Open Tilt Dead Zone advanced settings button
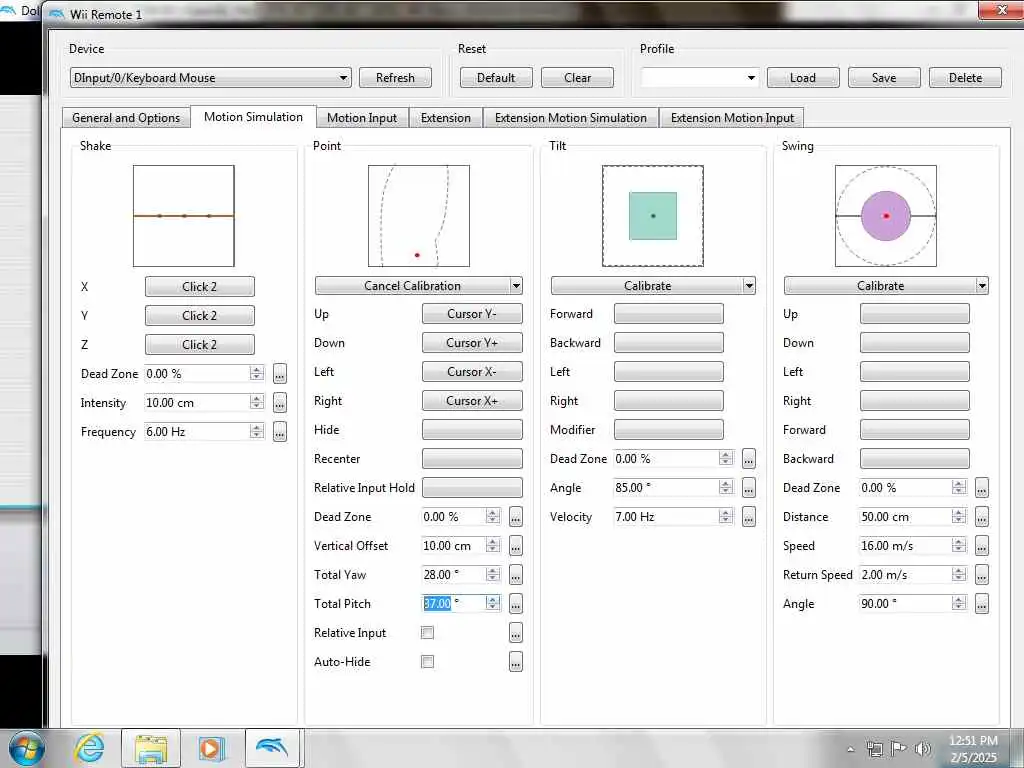 [x=749, y=458]
